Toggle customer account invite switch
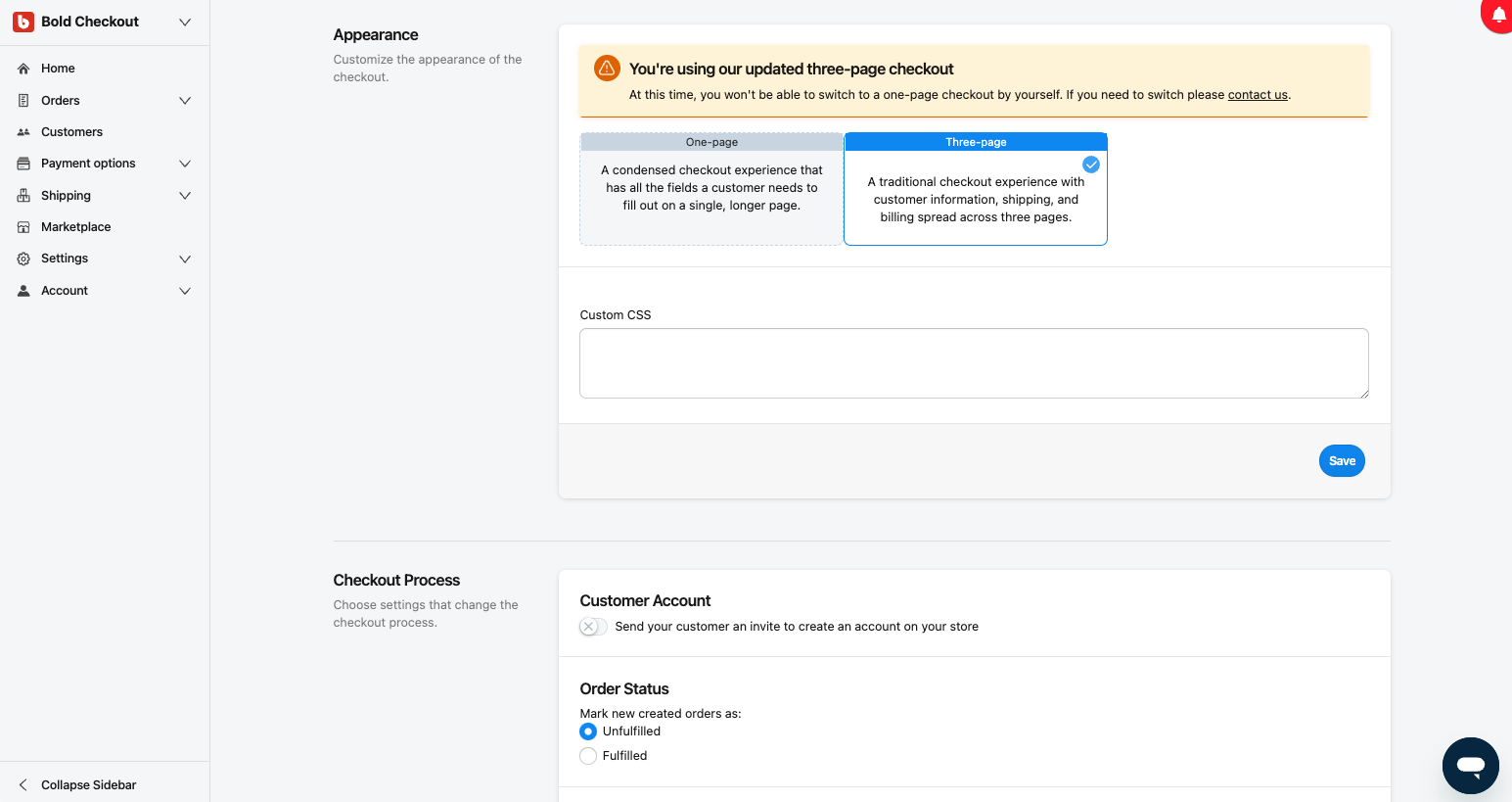 point(593,627)
